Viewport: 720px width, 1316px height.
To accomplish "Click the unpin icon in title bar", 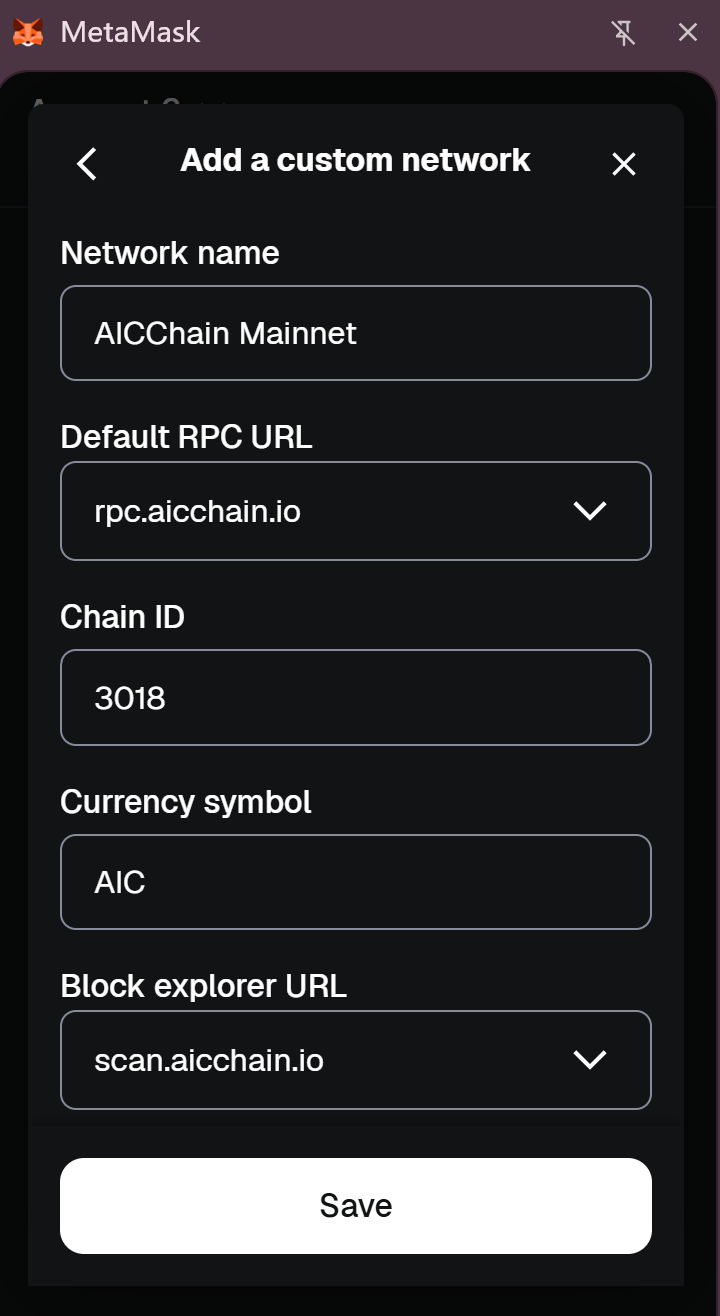I will point(623,33).
